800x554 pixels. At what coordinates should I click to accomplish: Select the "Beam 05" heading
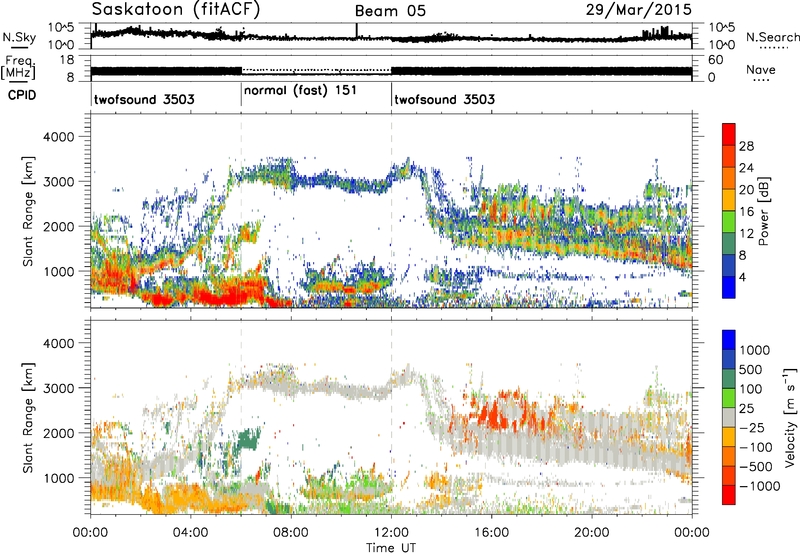(x=390, y=11)
